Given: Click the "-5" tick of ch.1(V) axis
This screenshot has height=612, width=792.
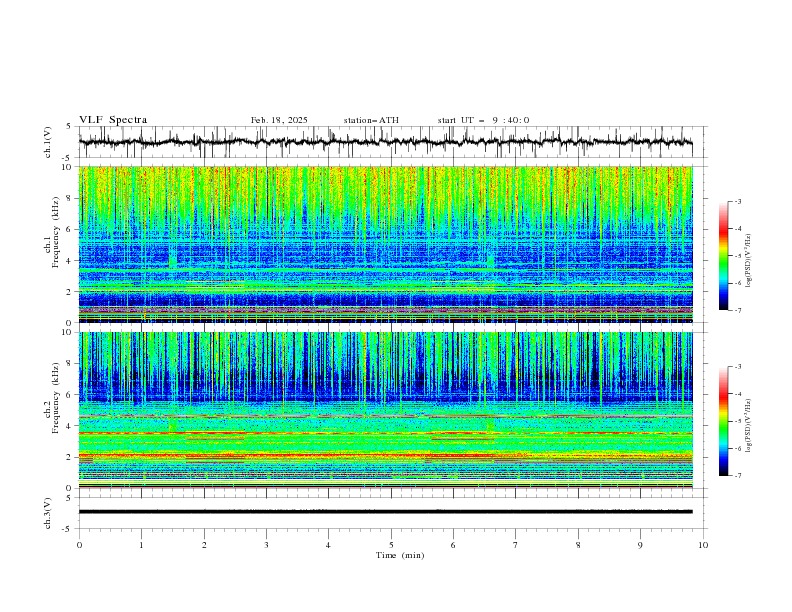Looking at the screenshot, I should pyautogui.click(x=67, y=158).
